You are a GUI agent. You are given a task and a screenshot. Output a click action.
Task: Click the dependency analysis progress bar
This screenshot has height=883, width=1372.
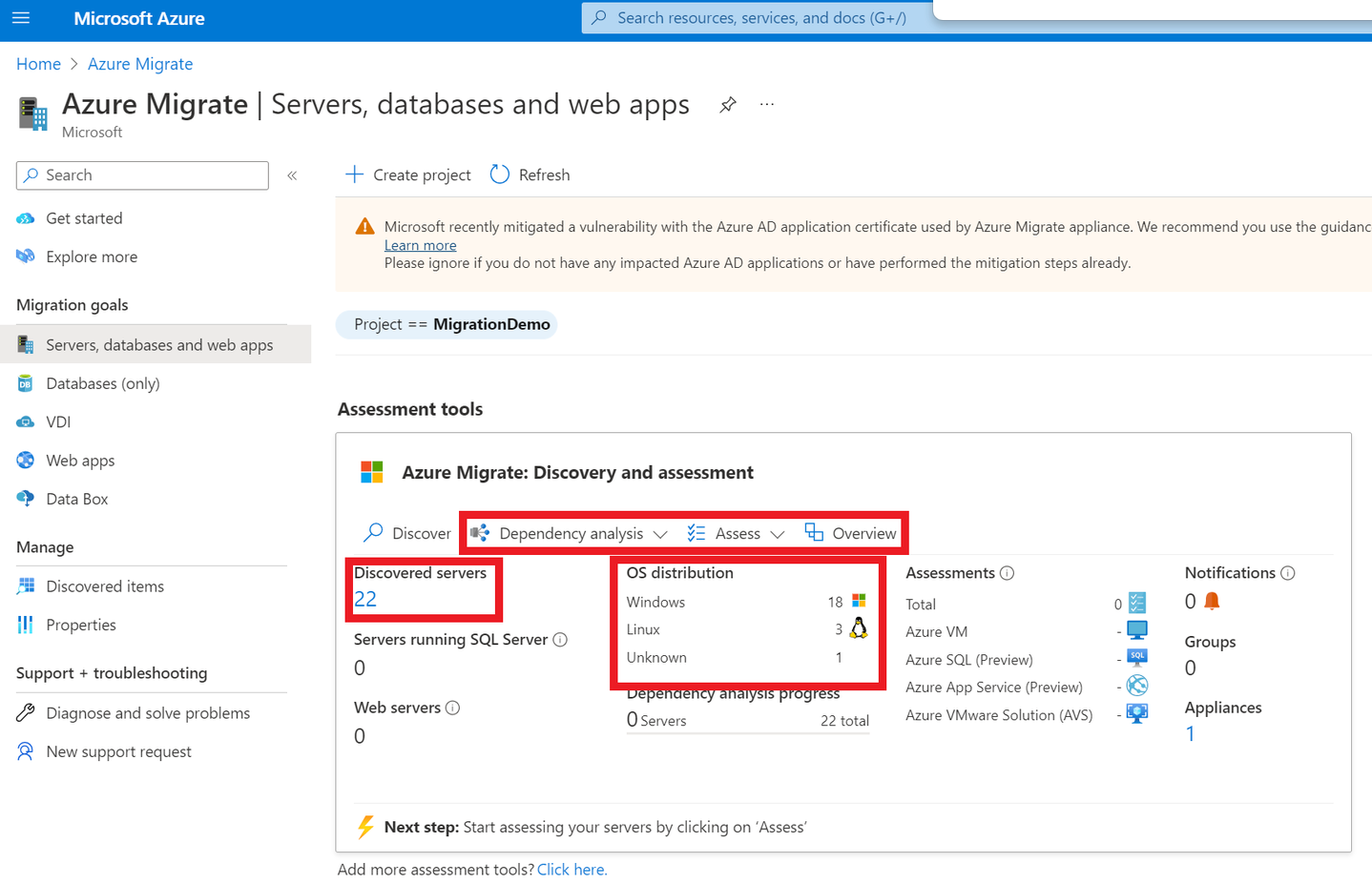pyautogui.click(x=748, y=732)
